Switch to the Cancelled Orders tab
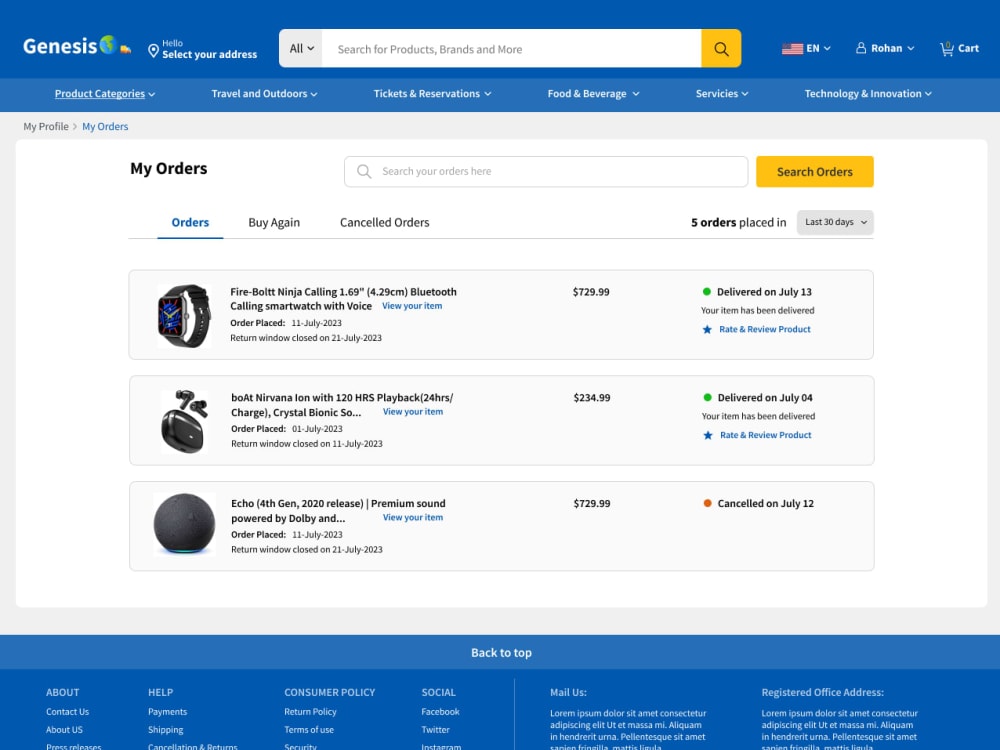Screen dimensions: 1000x750 click(385, 223)
